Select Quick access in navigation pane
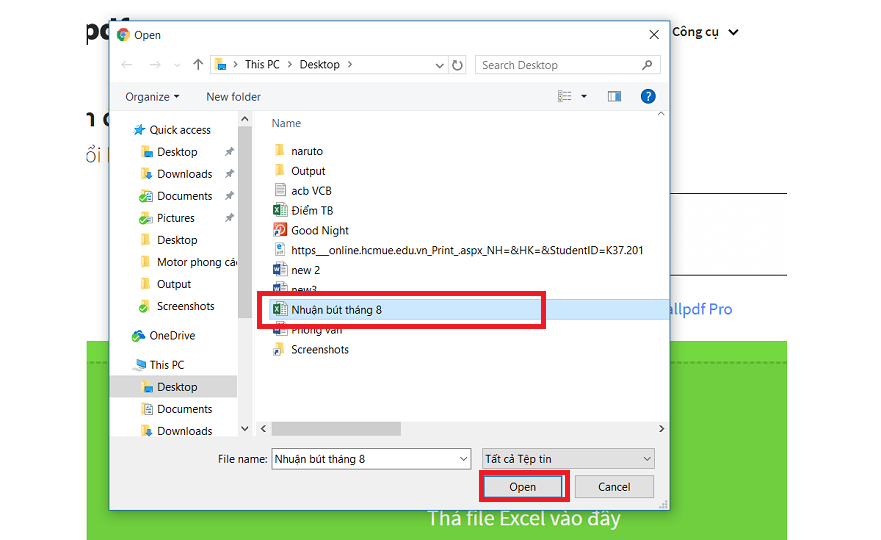Viewport: 881px width, 540px height. [x=172, y=130]
